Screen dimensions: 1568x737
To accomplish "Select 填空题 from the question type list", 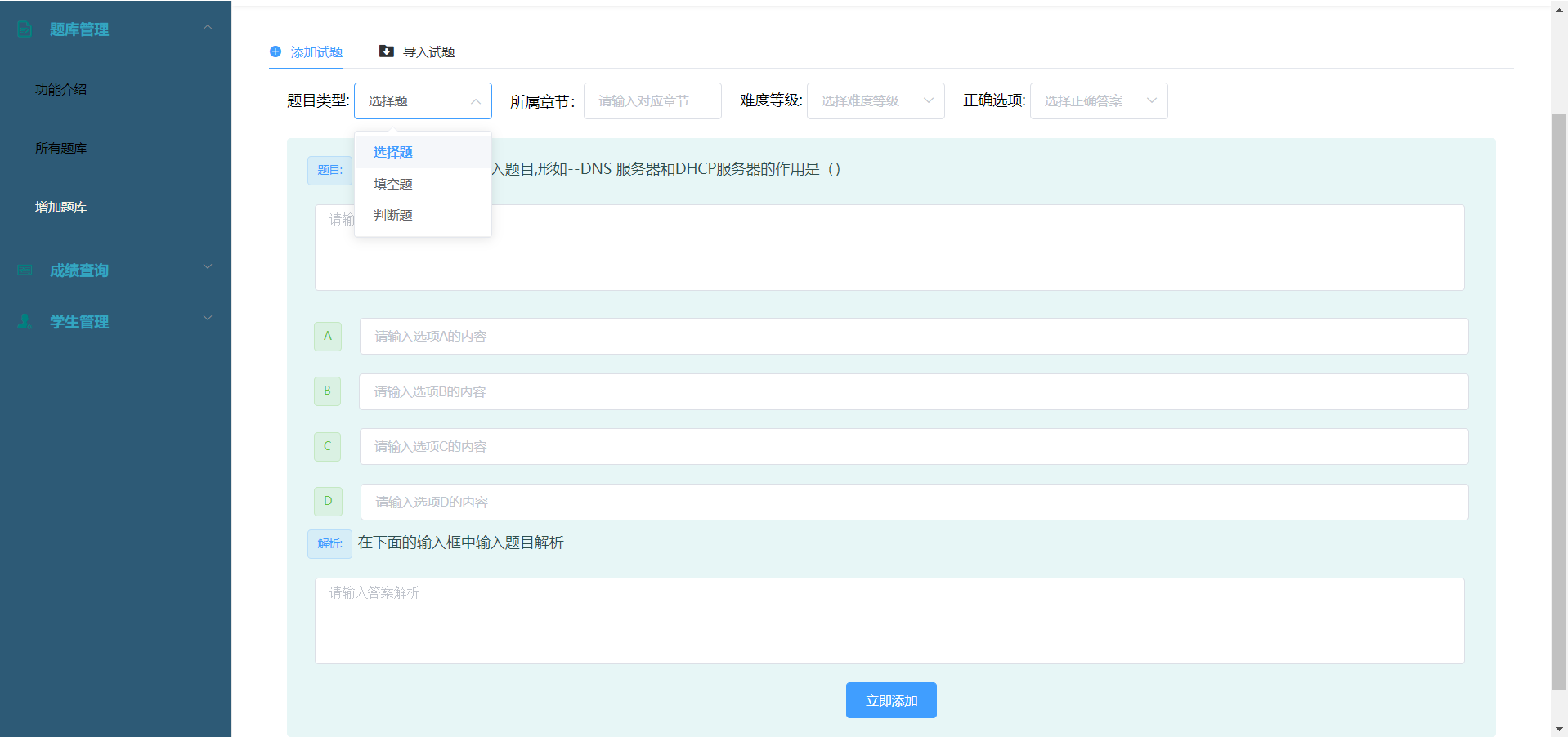I will (x=393, y=184).
